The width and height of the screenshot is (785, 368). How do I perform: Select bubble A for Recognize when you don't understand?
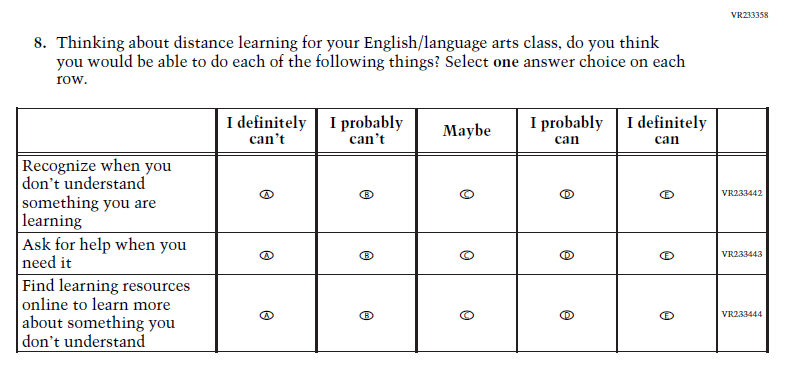pos(267,194)
